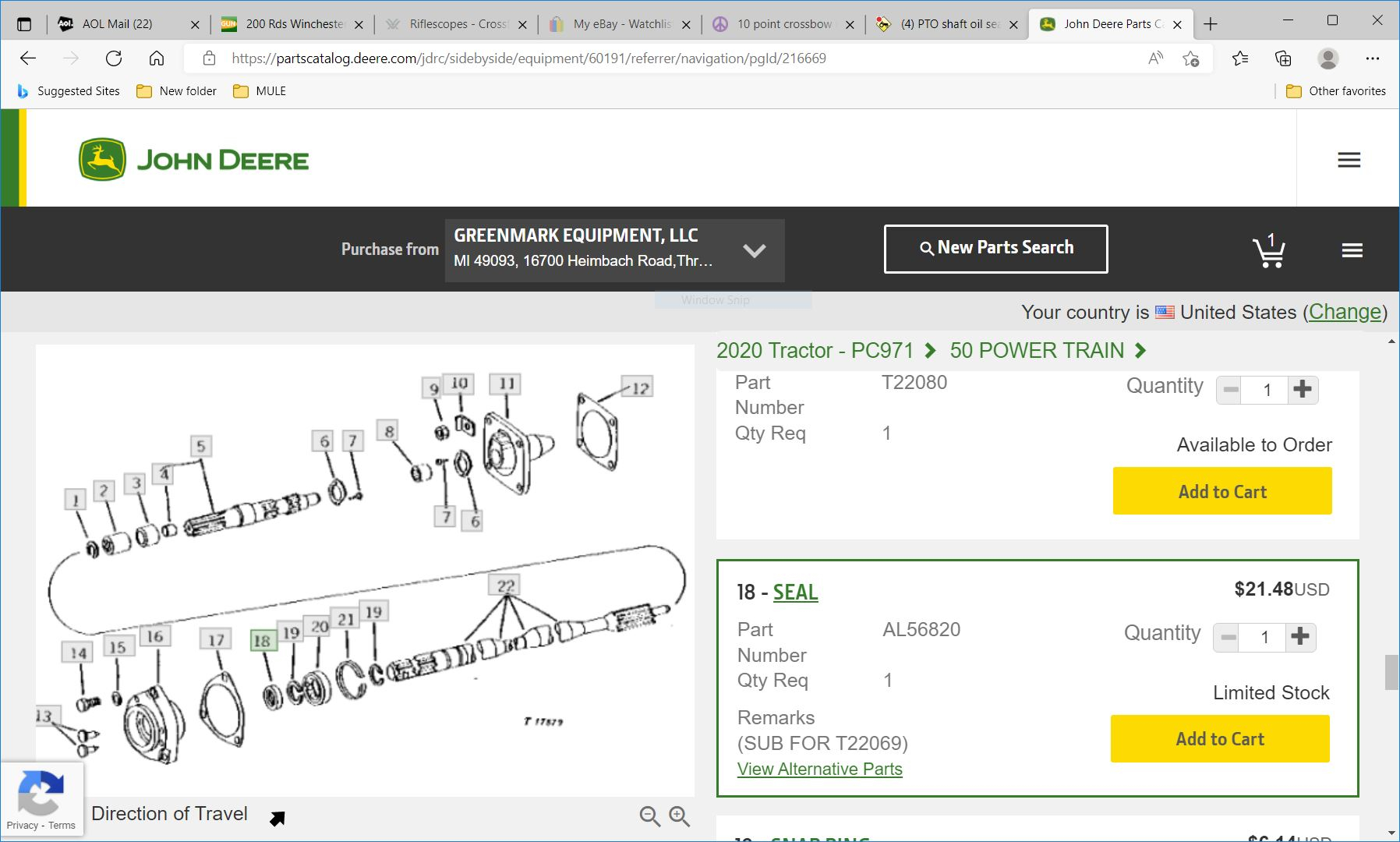The width and height of the screenshot is (1400, 842).
Task: Add SEAL AL56820 to cart
Action: 1220,738
